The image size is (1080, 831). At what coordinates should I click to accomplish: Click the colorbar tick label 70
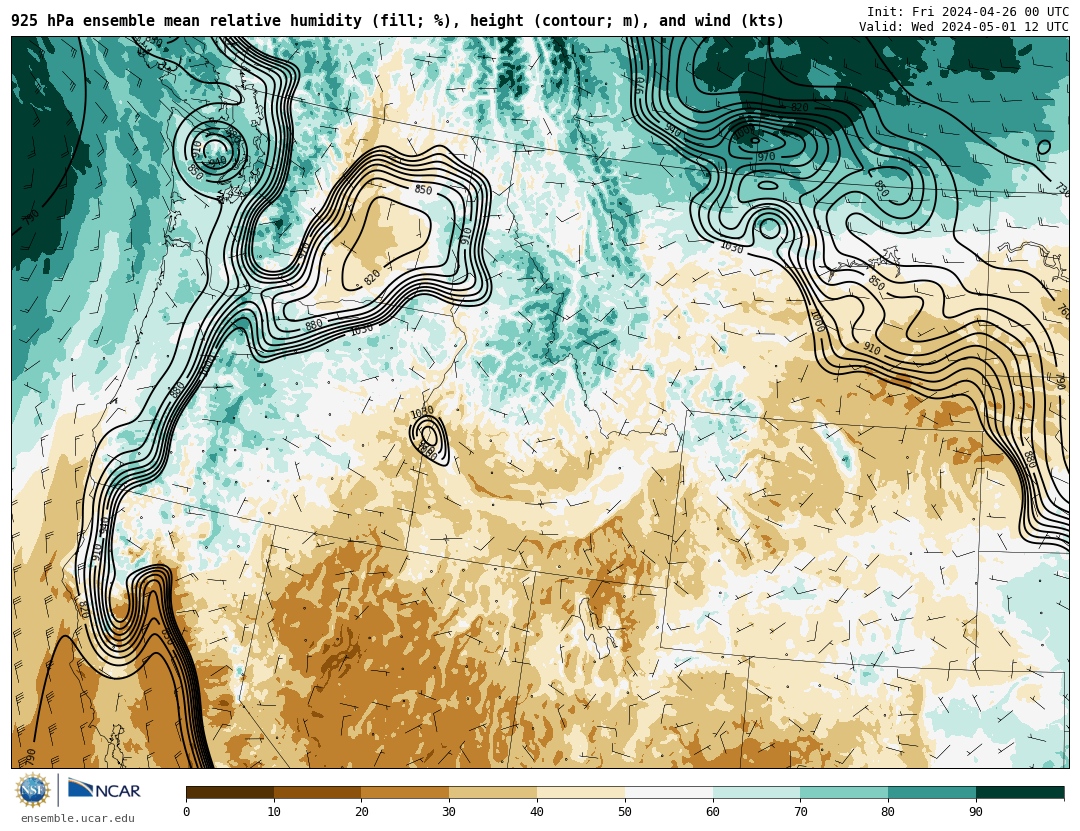tap(800, 812)
